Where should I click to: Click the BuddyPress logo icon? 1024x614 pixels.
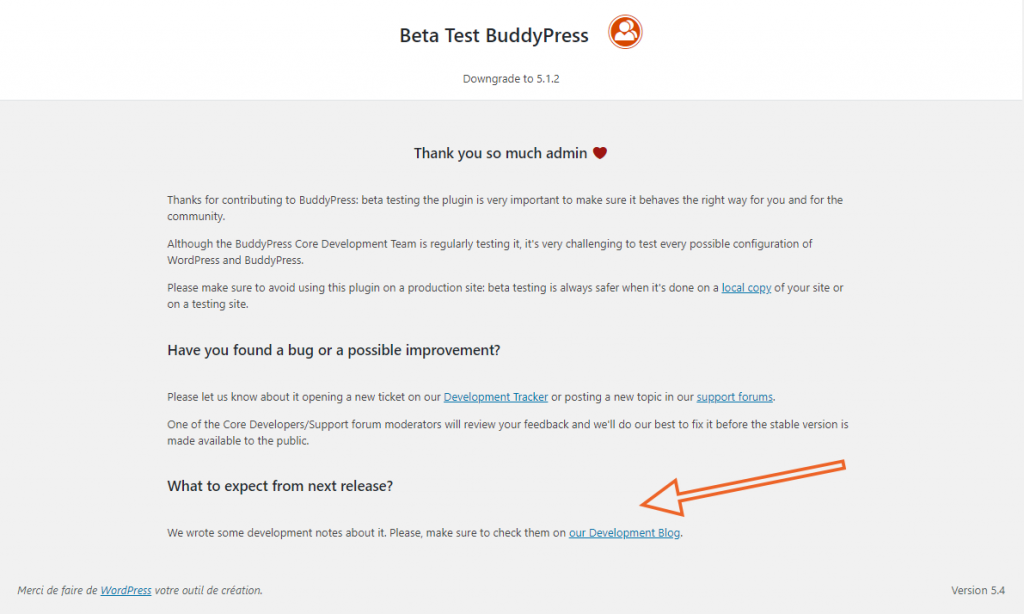point(625,32)
